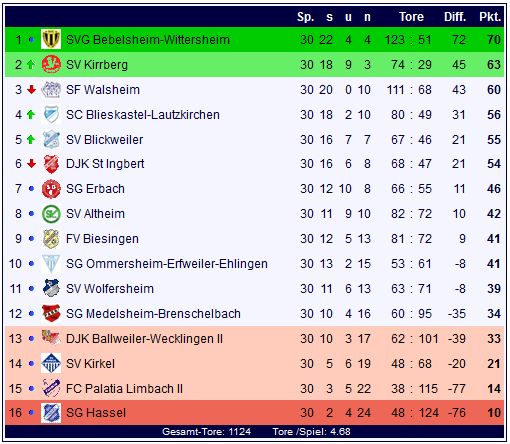Select the SG Hassel blue crest

(51, 413)
